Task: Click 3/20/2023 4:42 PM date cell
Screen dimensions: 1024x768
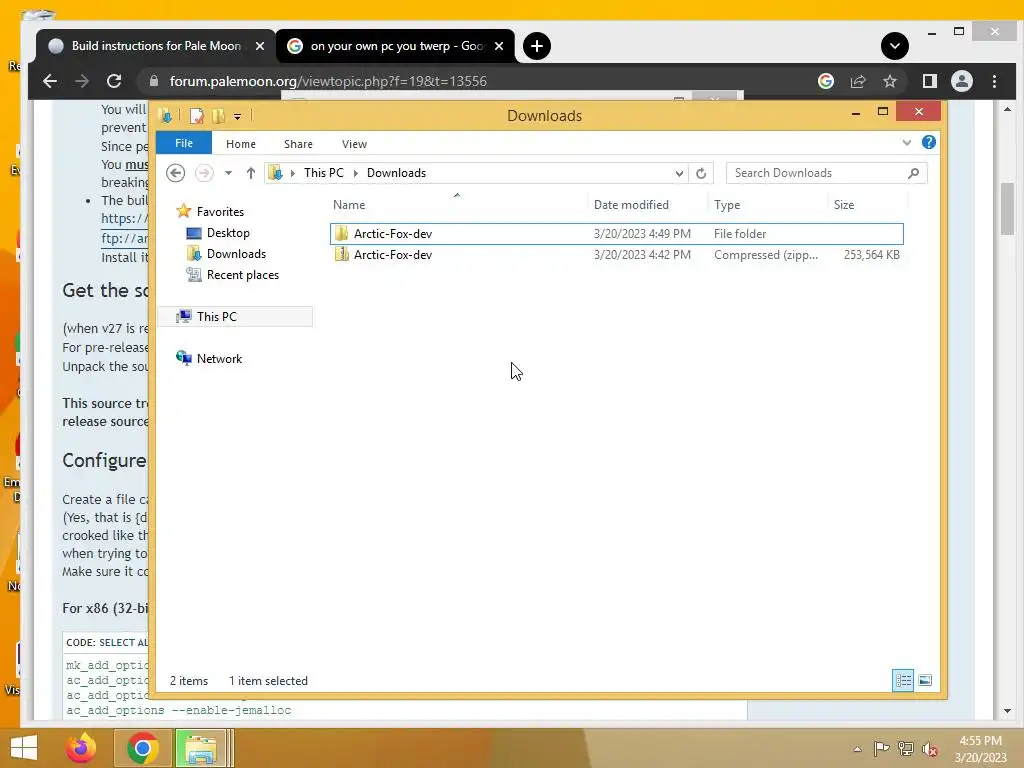Action: pos(642,255)
